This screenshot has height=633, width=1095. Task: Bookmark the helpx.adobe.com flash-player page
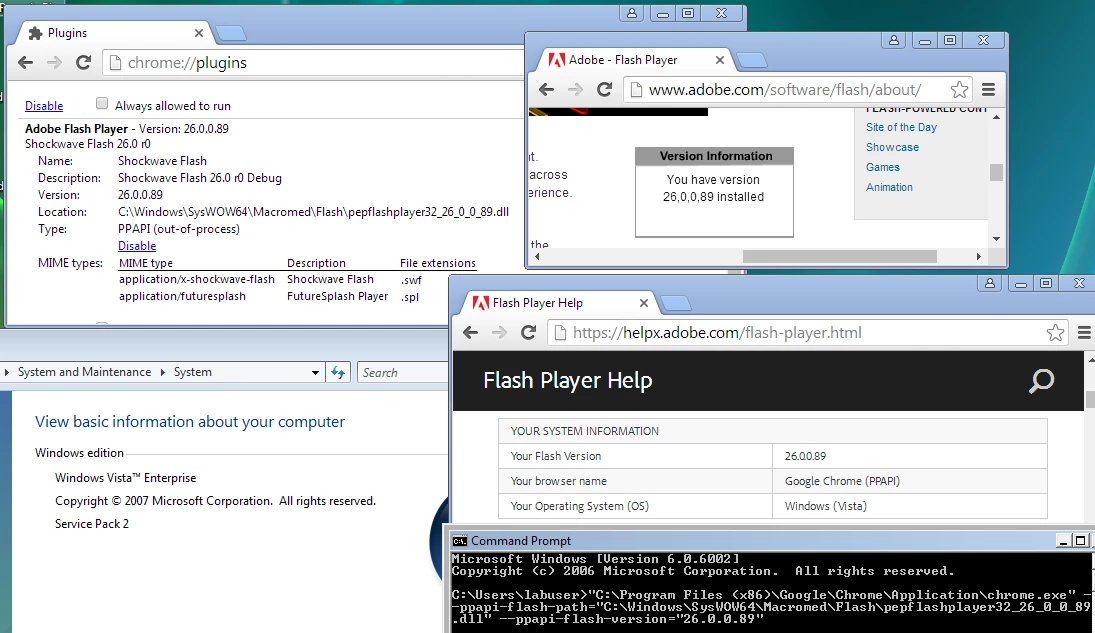coord(1055,333)
